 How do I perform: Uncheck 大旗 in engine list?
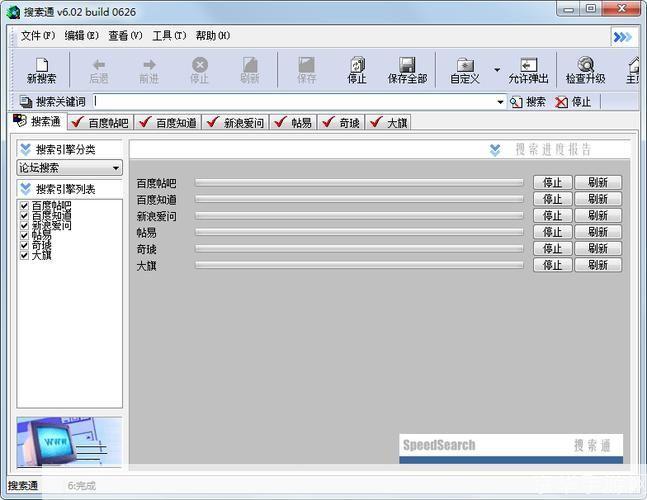point(24,255)
